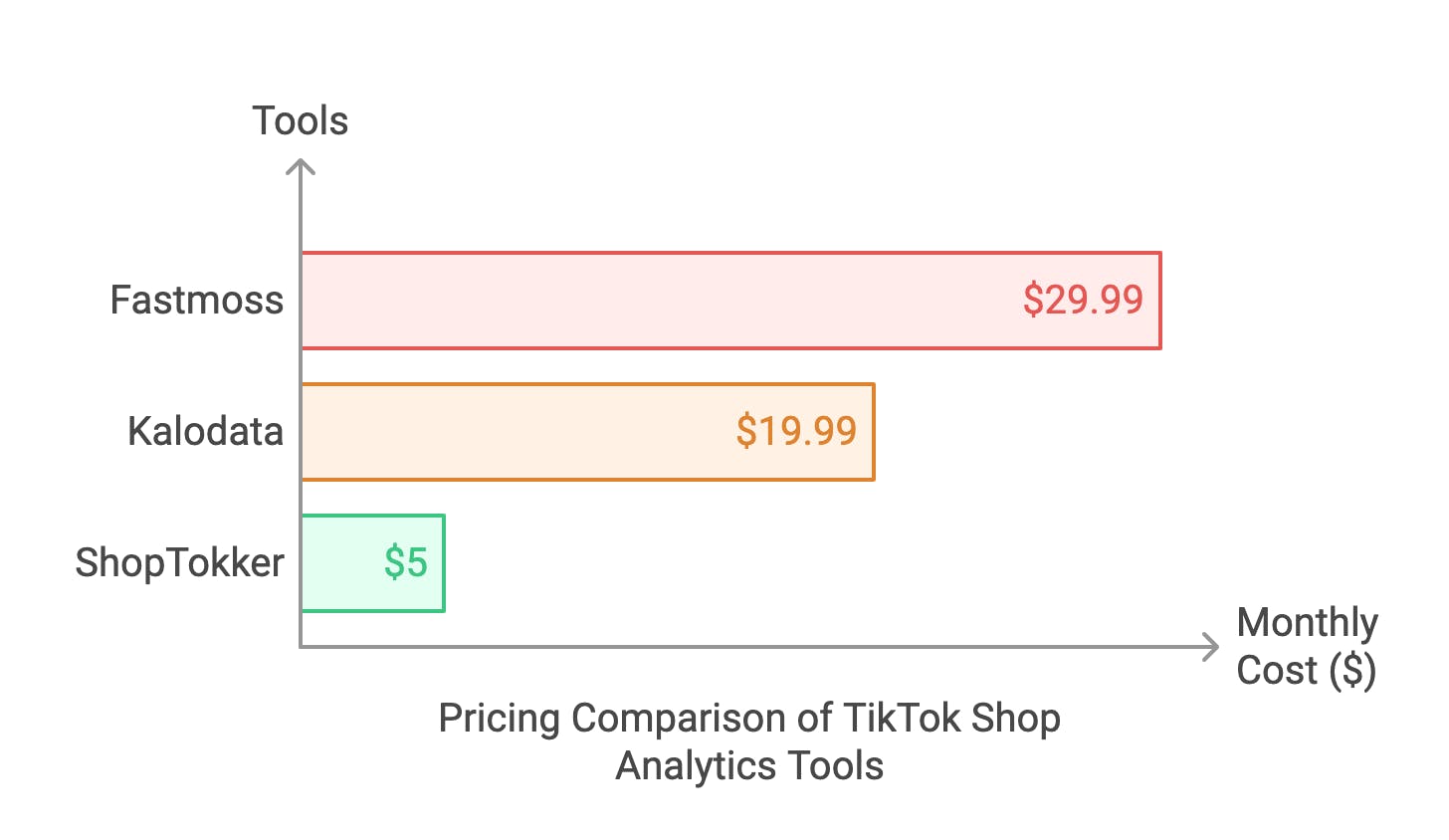Click the $29.99 price value
1449x840 pixels.
tap(1083, 300)
